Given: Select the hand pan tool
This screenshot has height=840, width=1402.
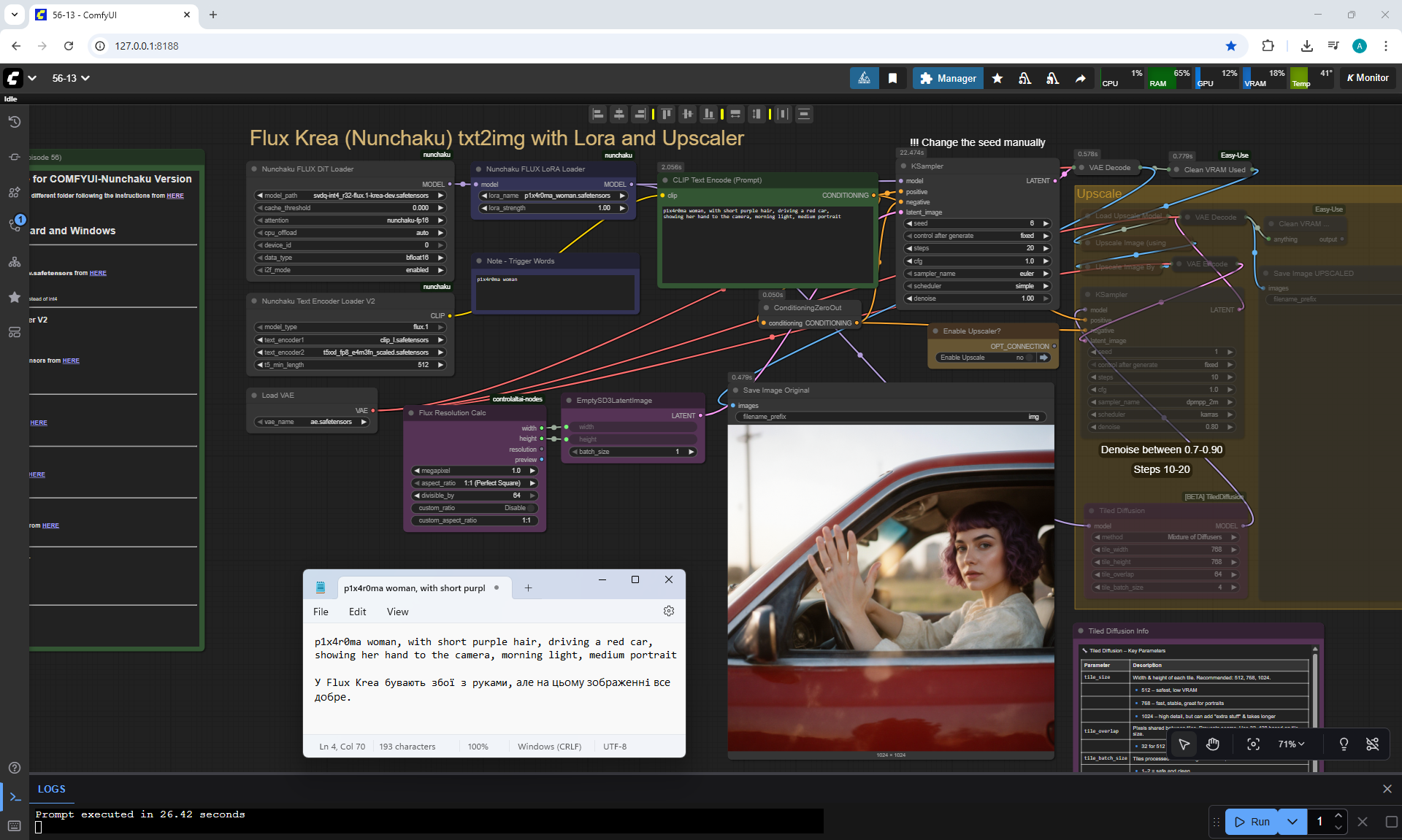Looking at the screenshot, I should coord(1213,744).
